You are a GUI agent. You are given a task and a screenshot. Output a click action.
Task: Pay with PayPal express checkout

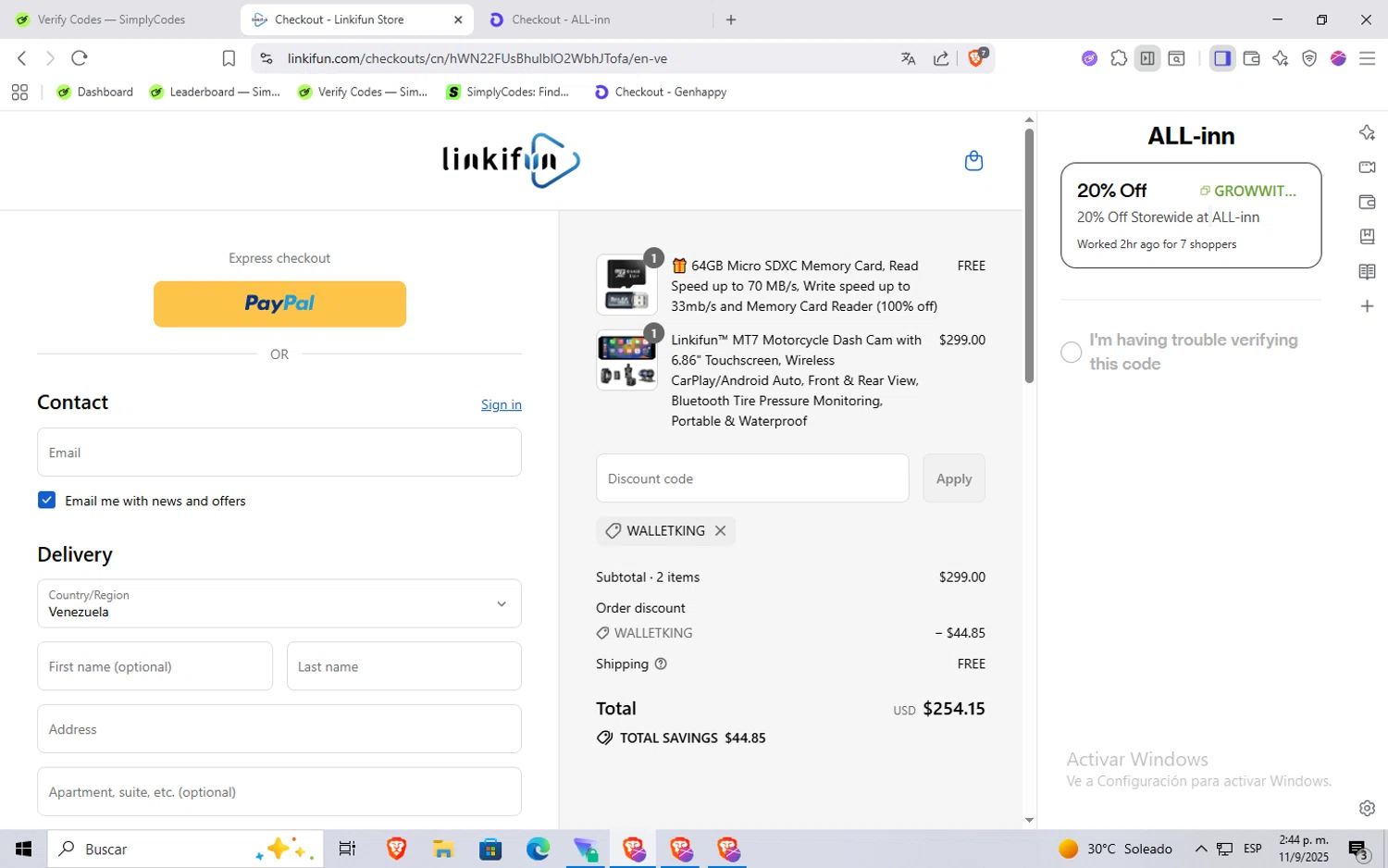pos(279,304)
